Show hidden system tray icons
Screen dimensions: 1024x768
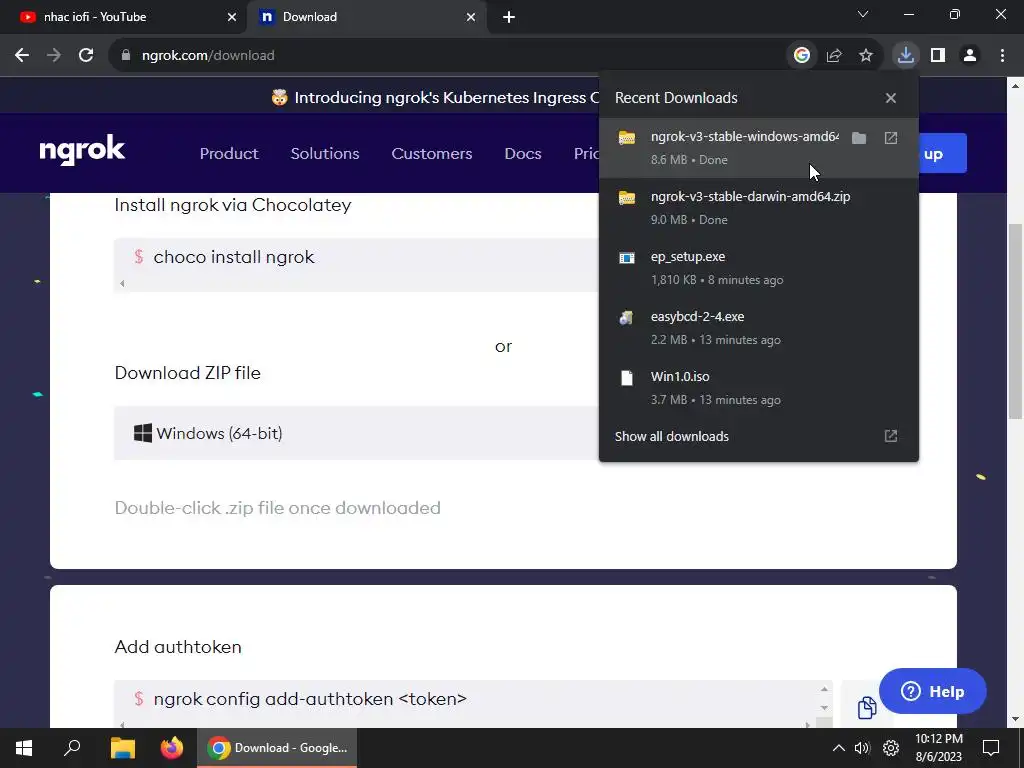coord(839,748)
